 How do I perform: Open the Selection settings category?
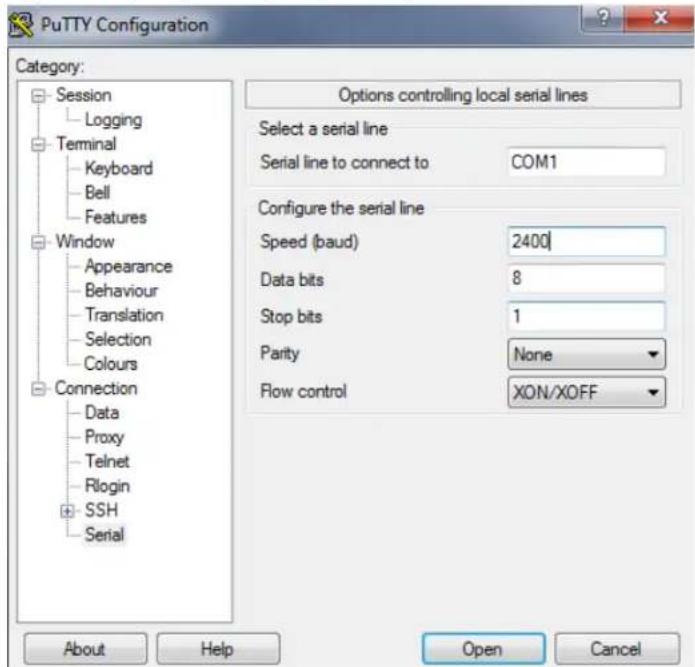pyautogui.click(x=118, y=339)
